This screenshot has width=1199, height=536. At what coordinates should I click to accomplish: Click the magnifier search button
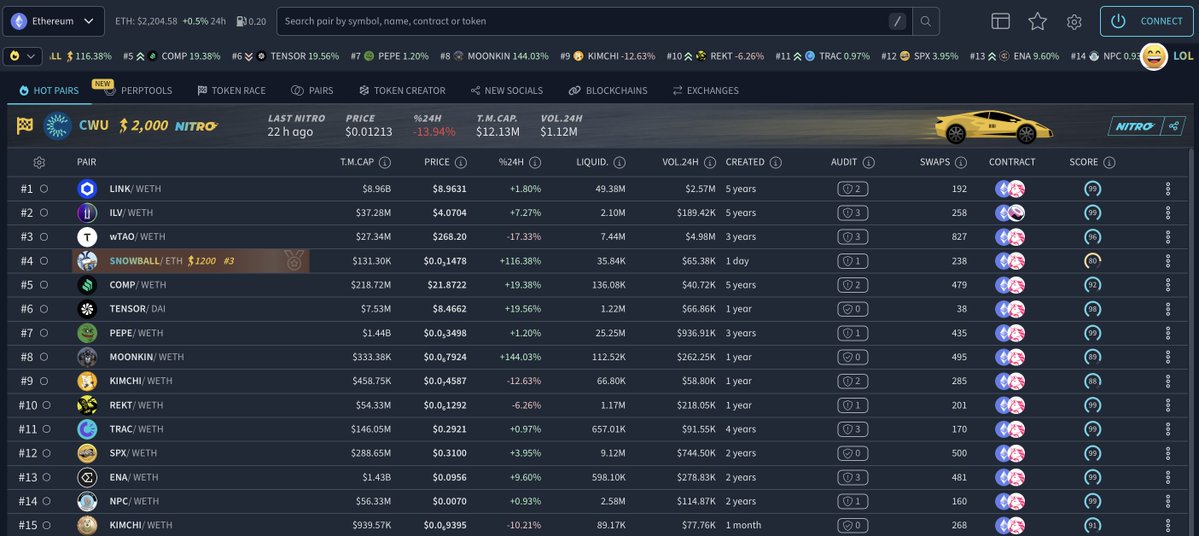(925, 21)
